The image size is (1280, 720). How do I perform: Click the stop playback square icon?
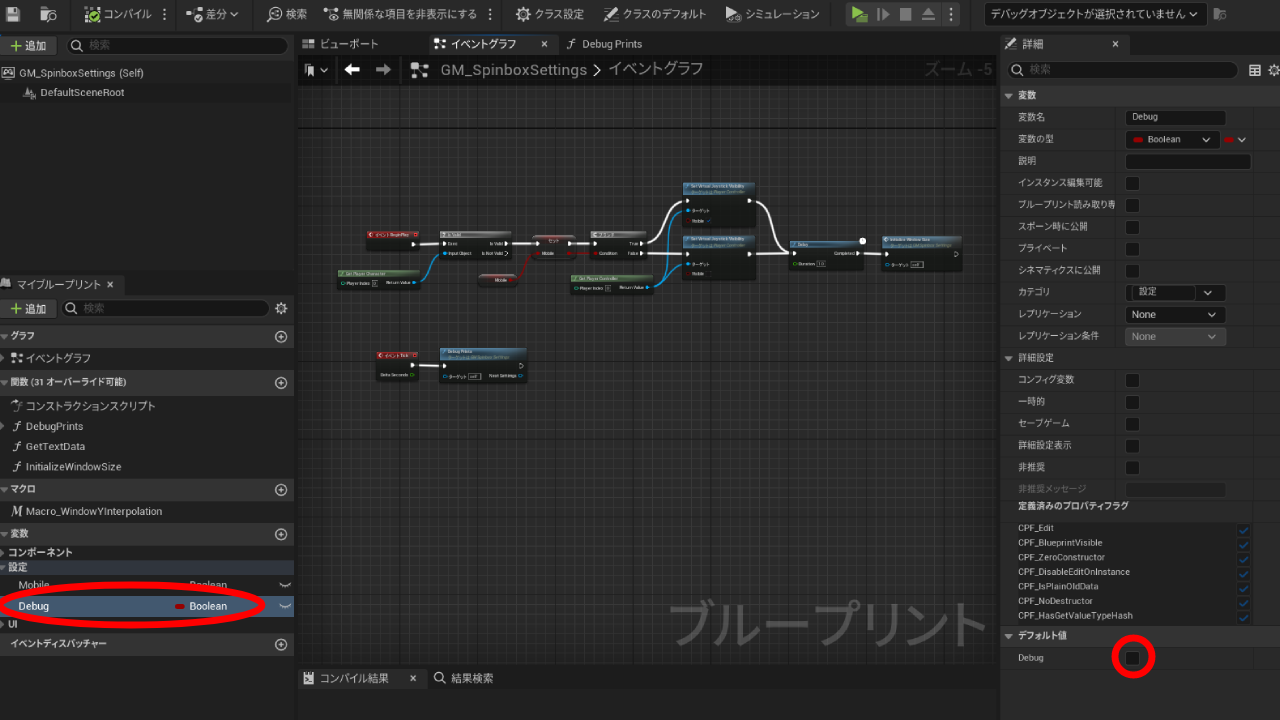click(906, 14)
